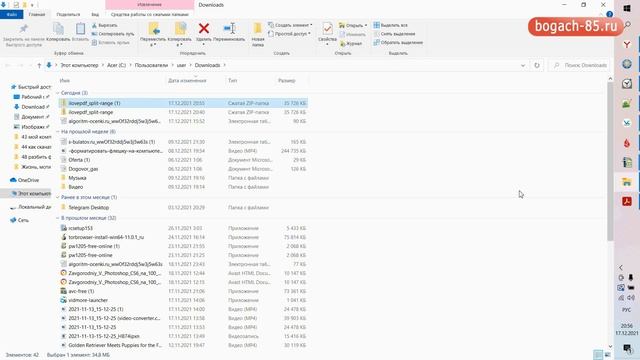Open the help question mark icon
640x360 pixels.
click(x=609, y=14)
